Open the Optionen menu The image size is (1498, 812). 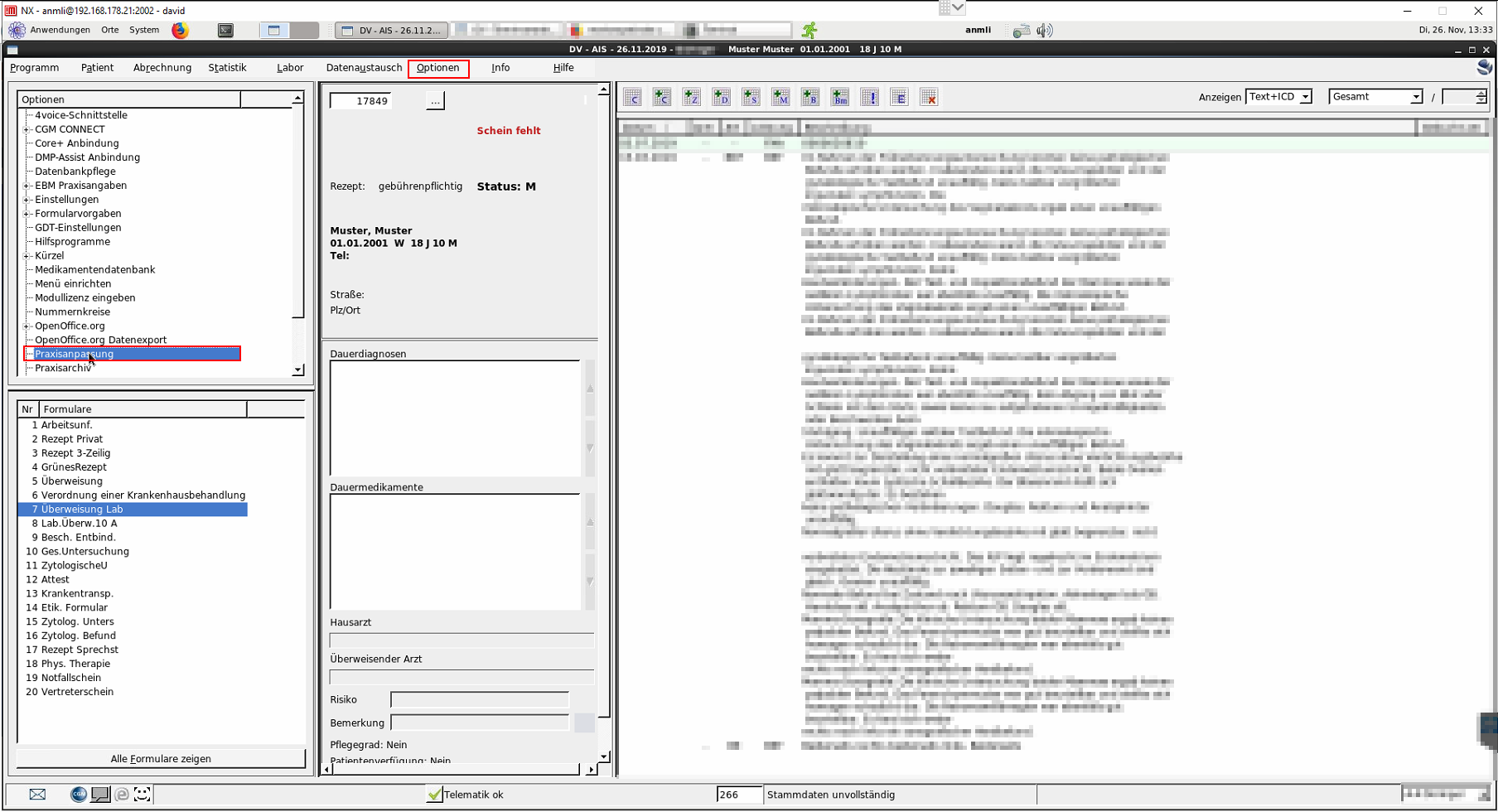(438, 68)
